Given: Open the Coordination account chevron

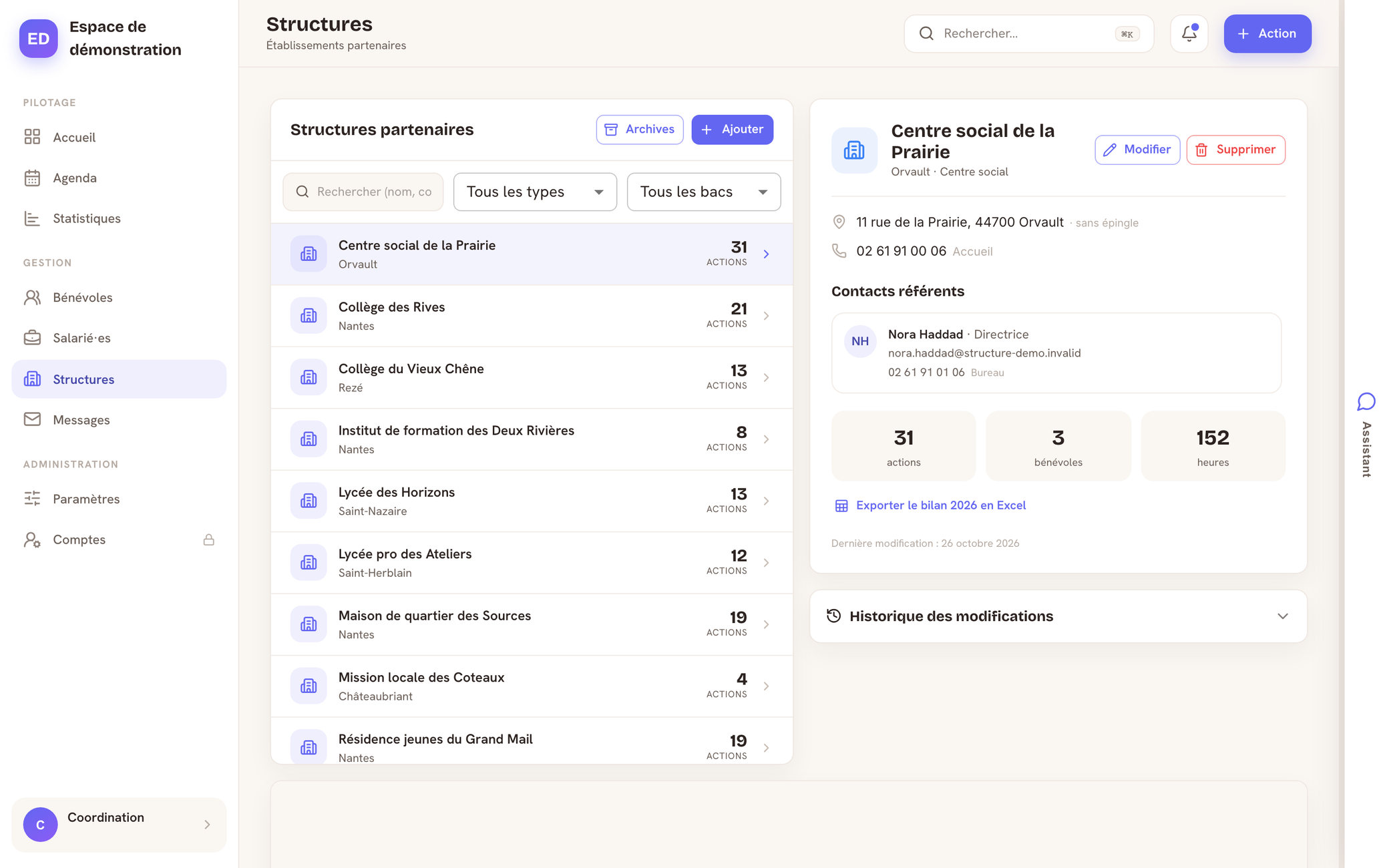Looking at the screenshot, I should point(208,825).
